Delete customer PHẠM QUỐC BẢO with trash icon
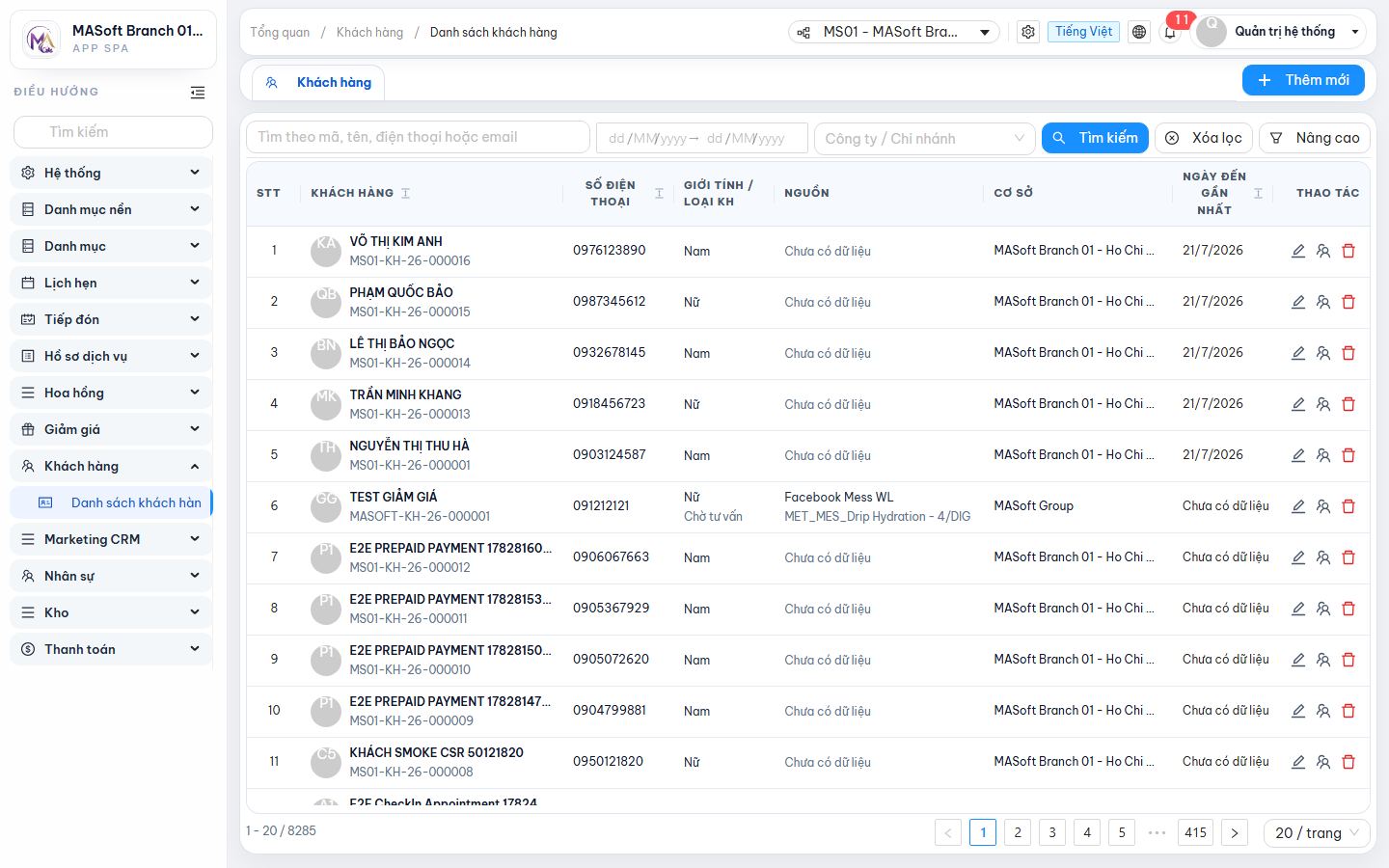The image size is (1389, 868). (x=1348, y=302)
